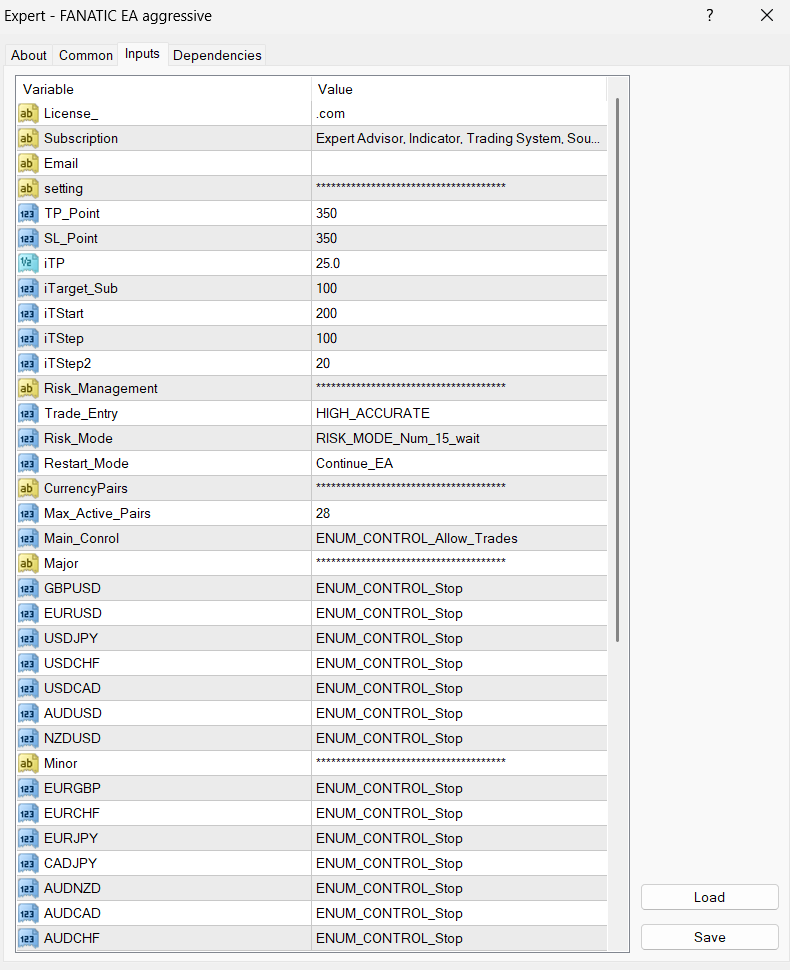Switch to the Common tab
Image resolution: width=790 pixels, height=970 pixels.
click(x=86, y=56)
